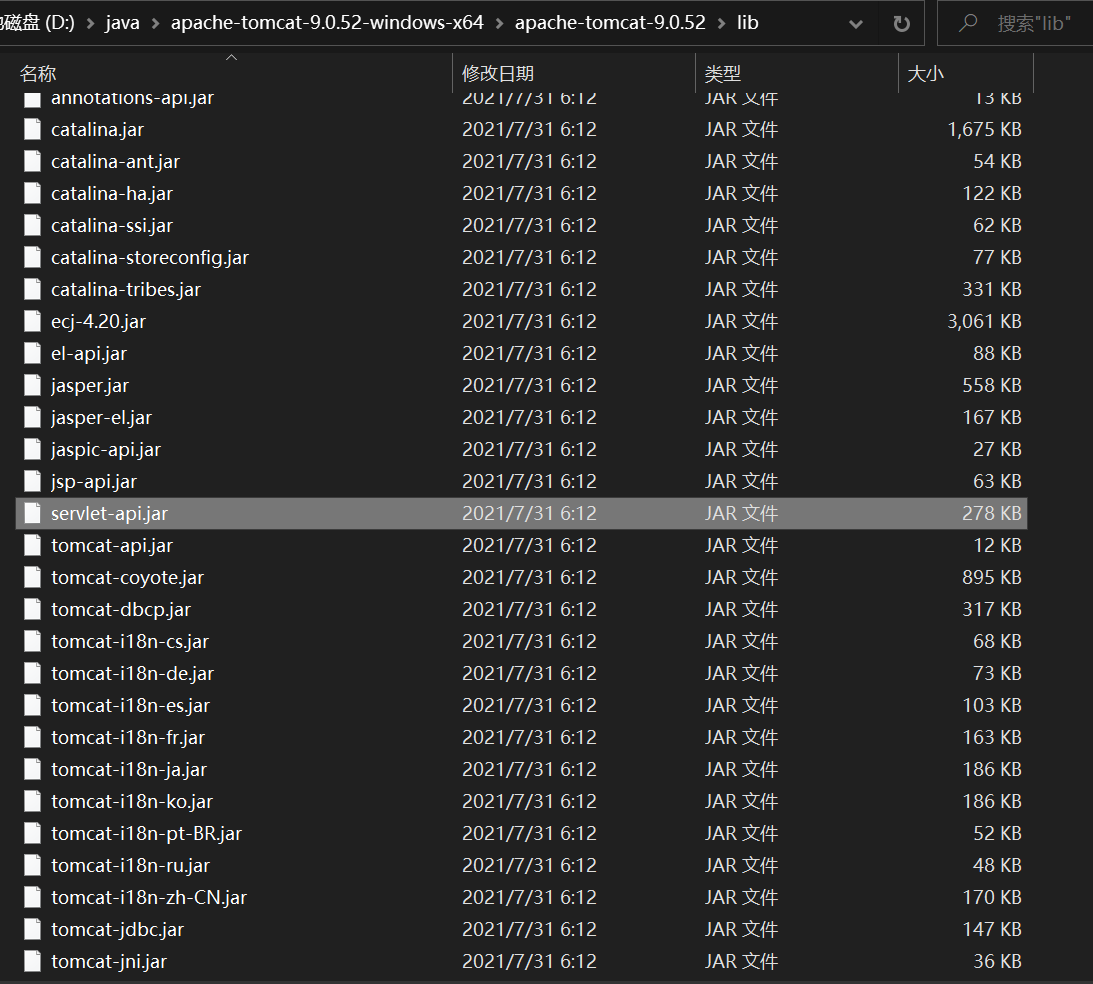Select the lib breadcrumb segment
Screen dimensions: 1093x984
748,23
